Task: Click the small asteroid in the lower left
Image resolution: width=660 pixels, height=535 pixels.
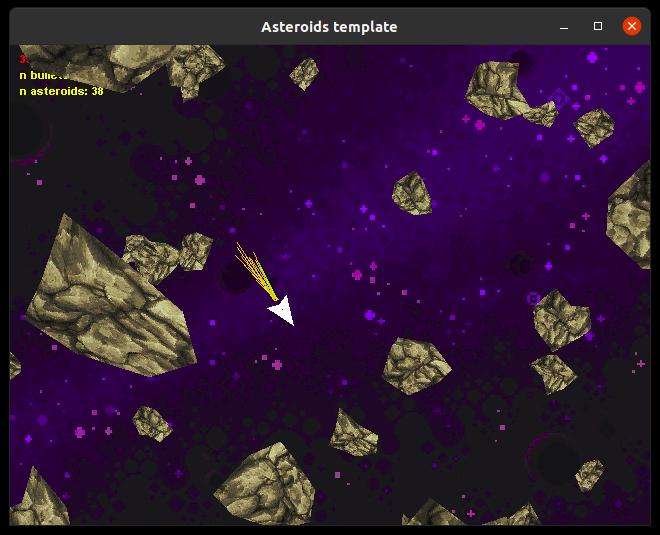Action: coord(152,423)
